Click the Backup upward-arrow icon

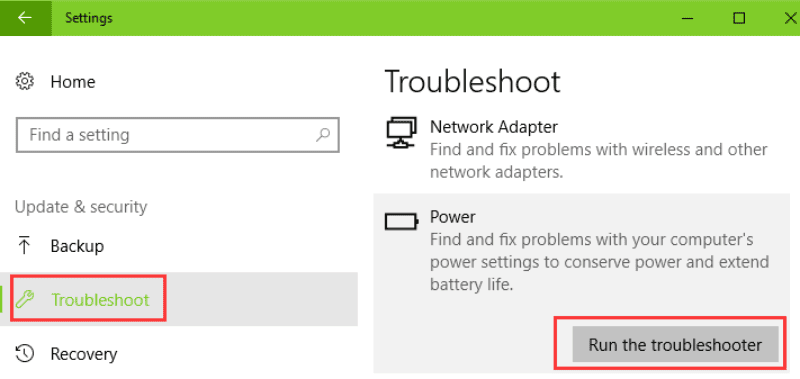(x=23, y=246)
